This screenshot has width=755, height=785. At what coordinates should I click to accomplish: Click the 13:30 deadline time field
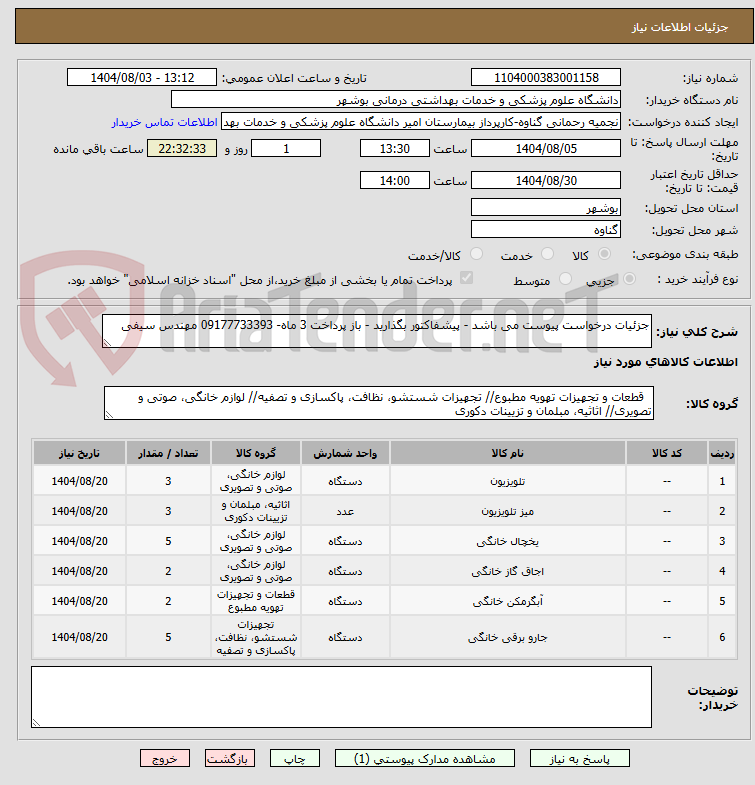pos(395,149)
